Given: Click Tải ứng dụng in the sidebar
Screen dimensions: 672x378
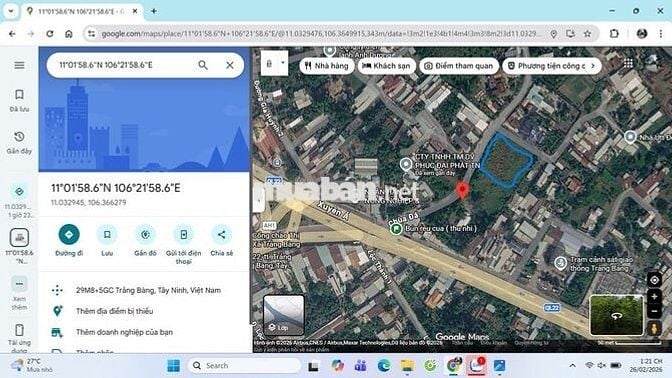Looking at the screenshot, I should point(19,339).
